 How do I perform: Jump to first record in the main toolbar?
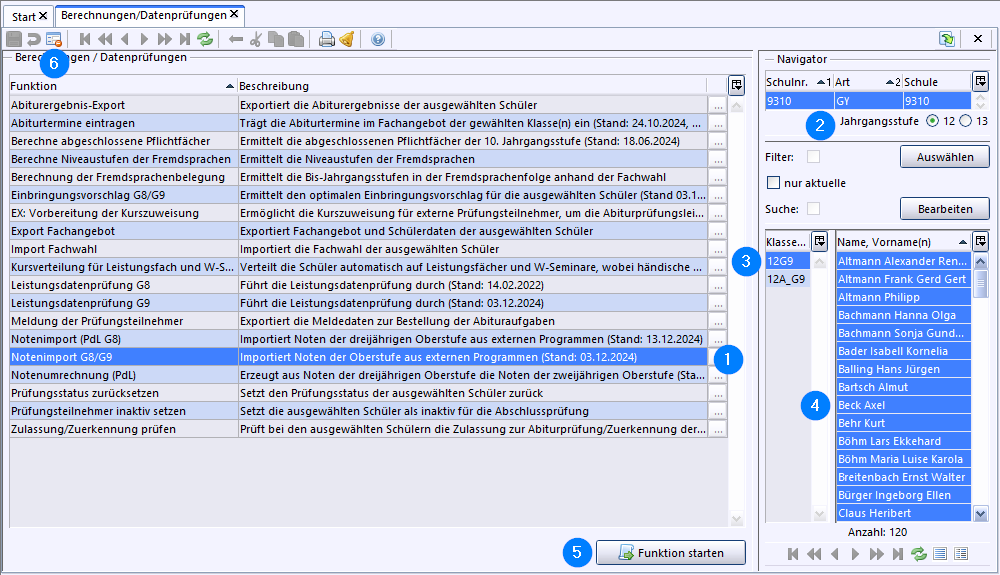85,40
